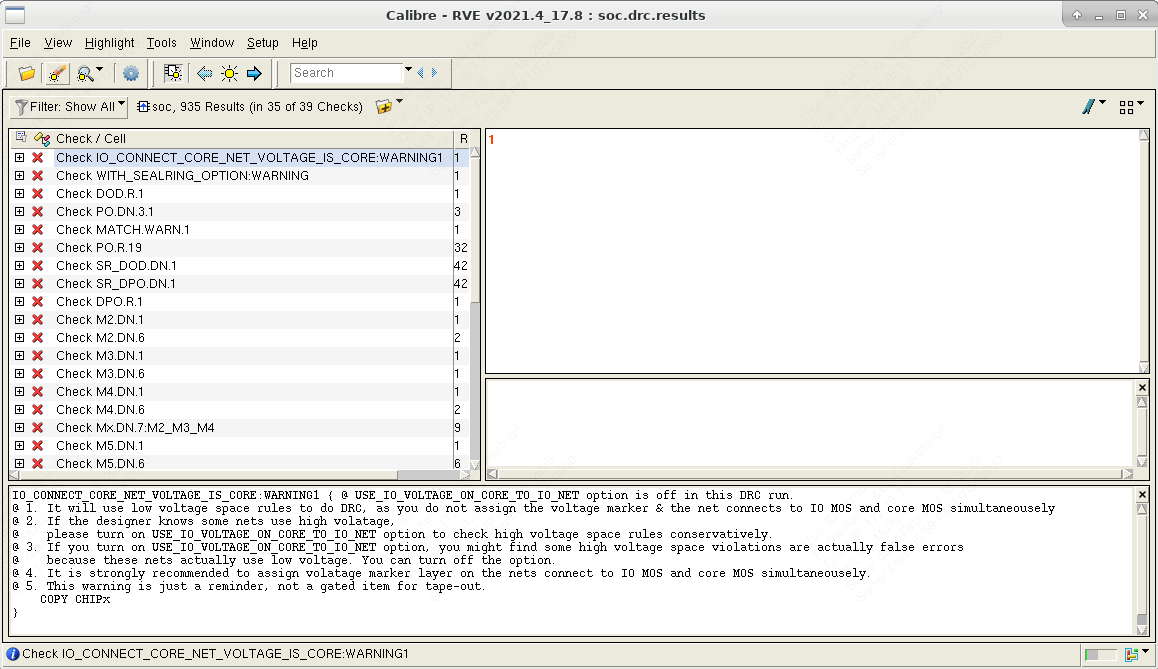Click the open folder icon in toolbar

pyautogui.click(x=27, y=73)
